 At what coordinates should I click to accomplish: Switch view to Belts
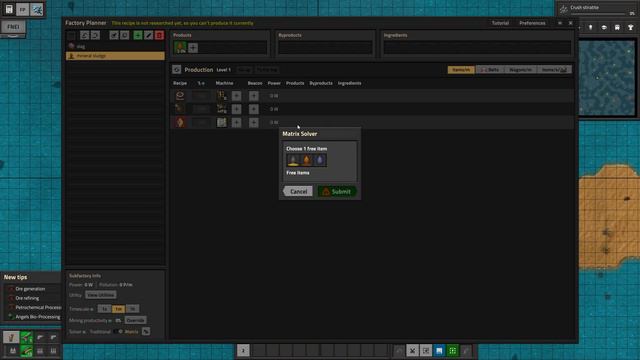[x=491, y=70]
